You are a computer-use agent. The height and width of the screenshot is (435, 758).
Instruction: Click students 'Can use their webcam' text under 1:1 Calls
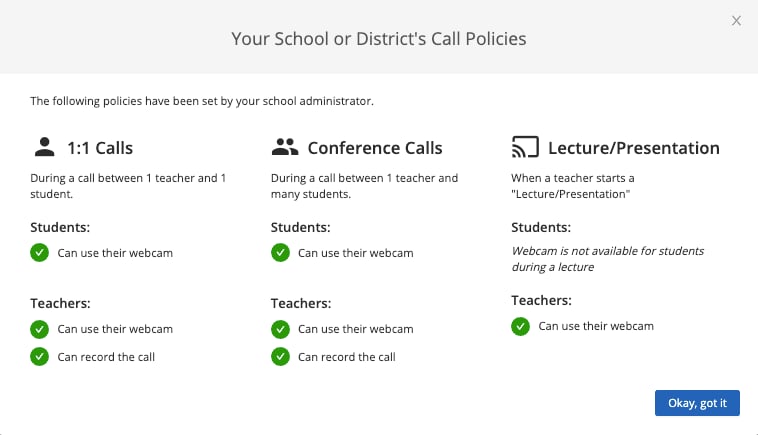point(115,253)
